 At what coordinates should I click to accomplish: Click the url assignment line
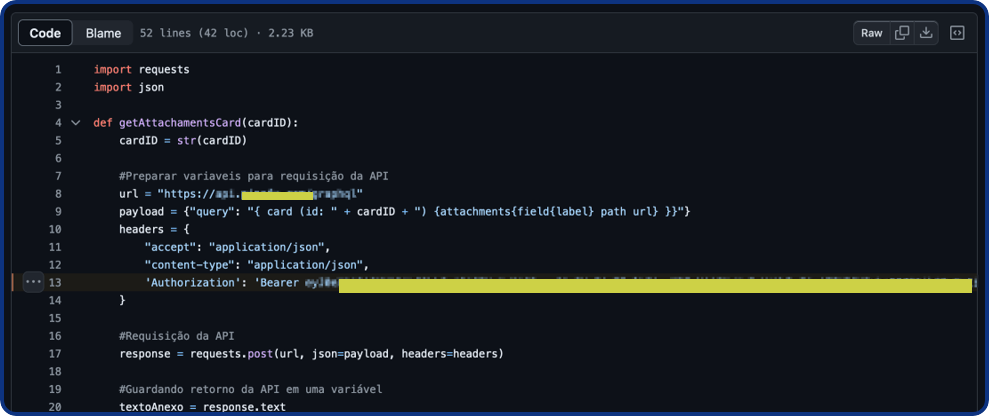pyautogui.click(x=242, y=194)
